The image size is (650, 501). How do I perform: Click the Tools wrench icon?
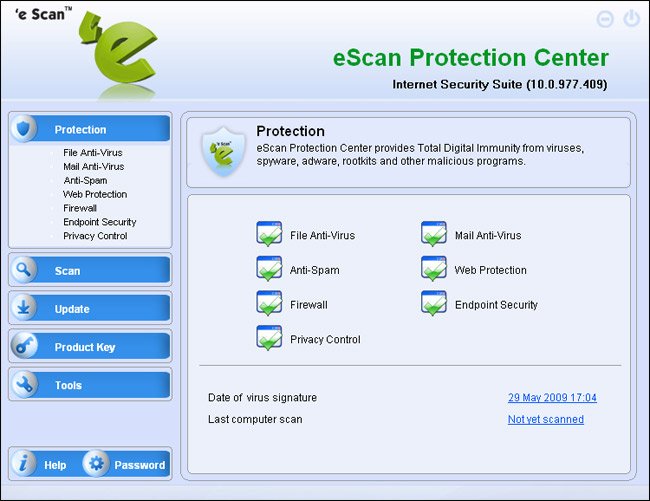tap(24, 384)
